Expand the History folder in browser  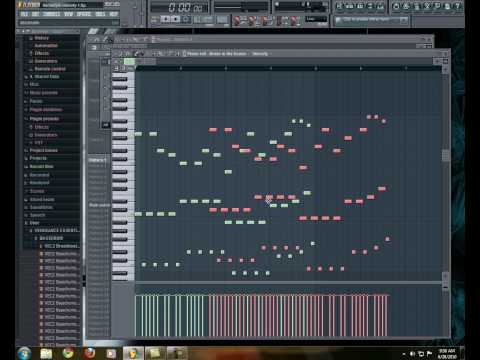[x=41, y=38]
